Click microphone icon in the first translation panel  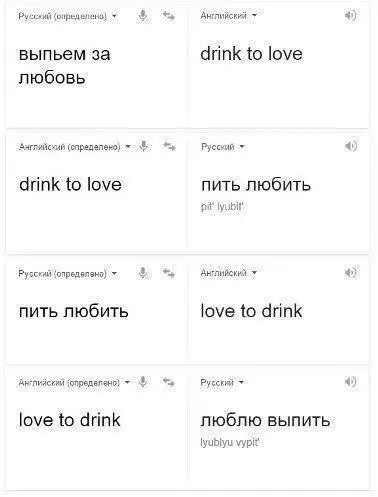pos(143,15)
